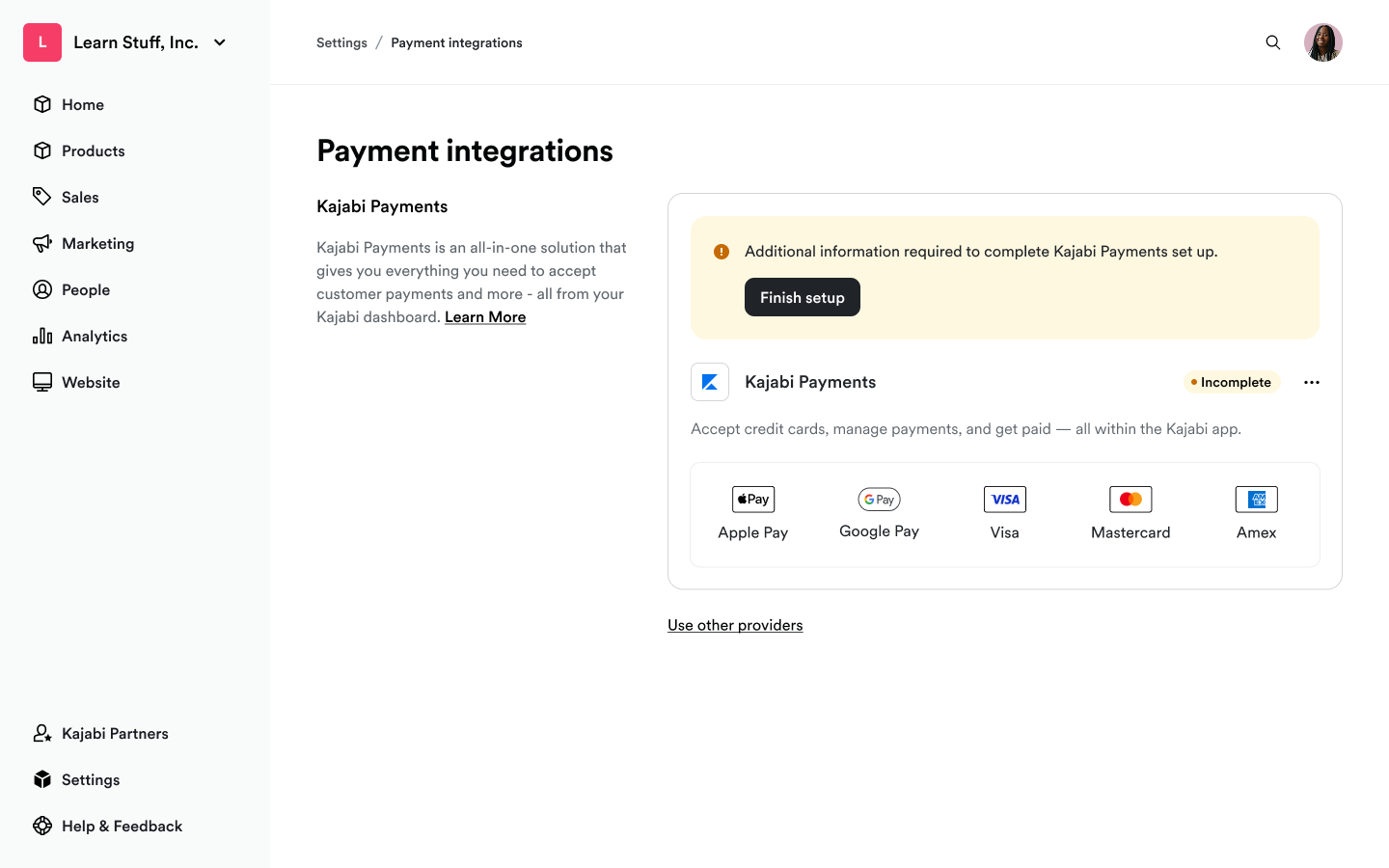Screen dimensions: 1389x868
Task: Click the orange warning alert icon
Action: point(722,252)
